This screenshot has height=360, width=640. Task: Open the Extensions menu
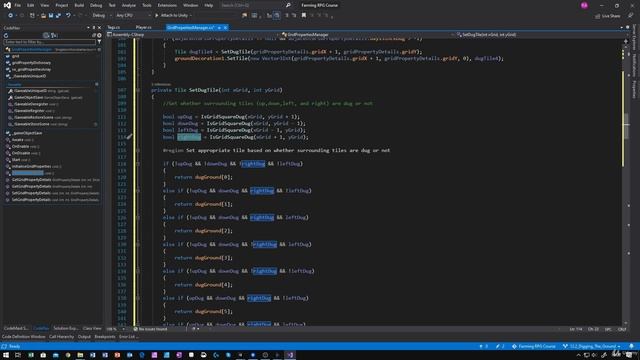(167, 5)
